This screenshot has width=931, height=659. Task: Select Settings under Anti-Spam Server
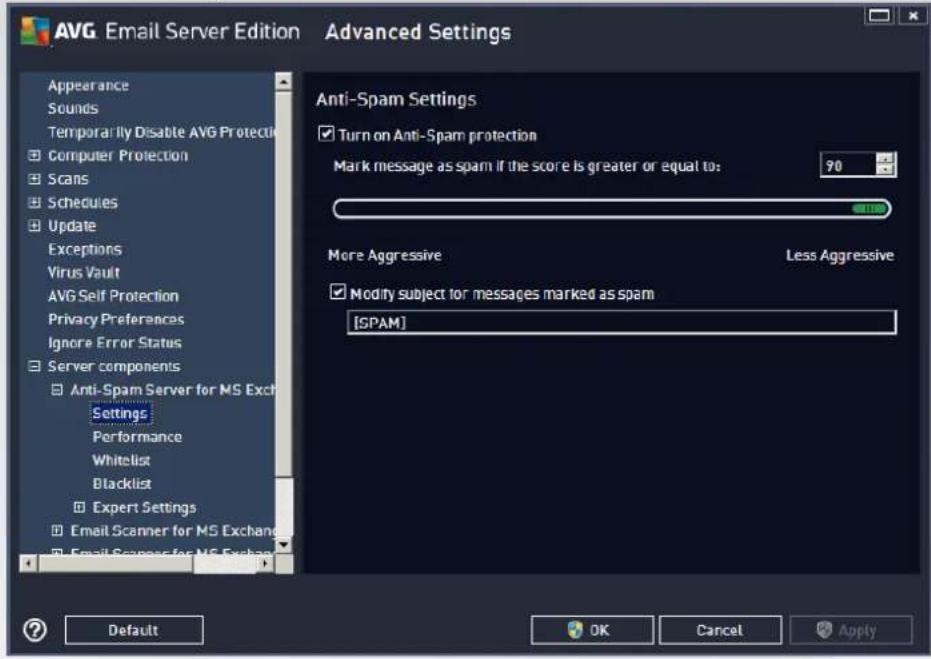pyautogui.click(x=121, y=413)
